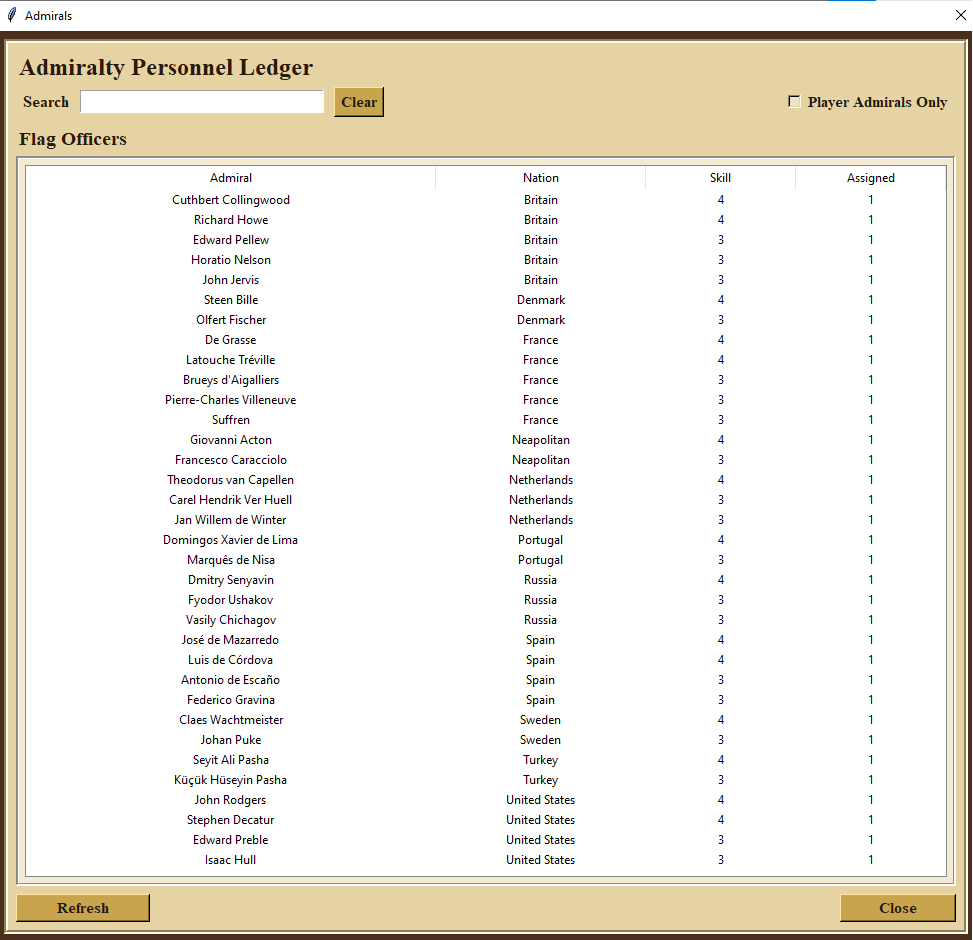Select the Richard Howe row
Screen dimensions: 973x940
486,220
